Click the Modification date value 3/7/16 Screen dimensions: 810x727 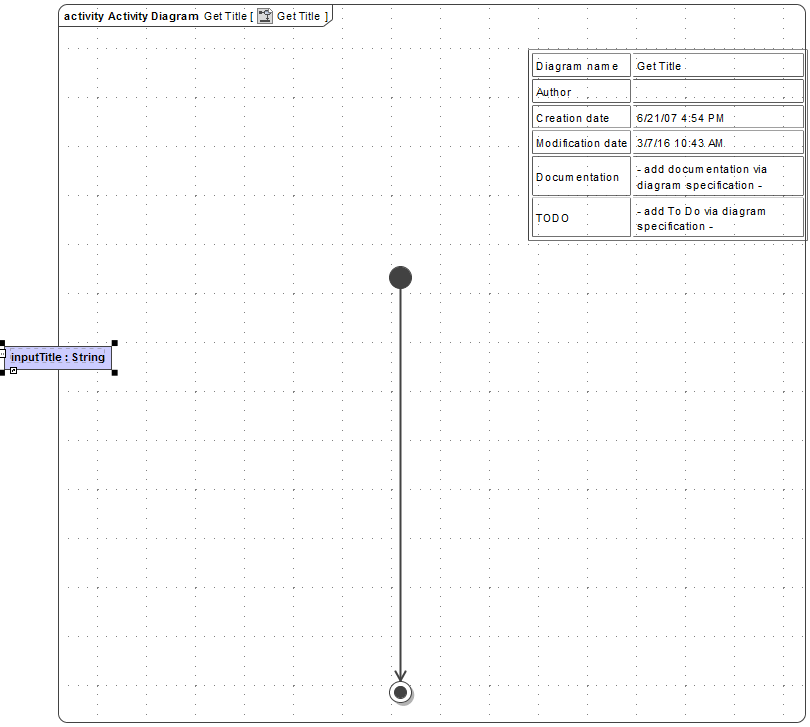675,142
